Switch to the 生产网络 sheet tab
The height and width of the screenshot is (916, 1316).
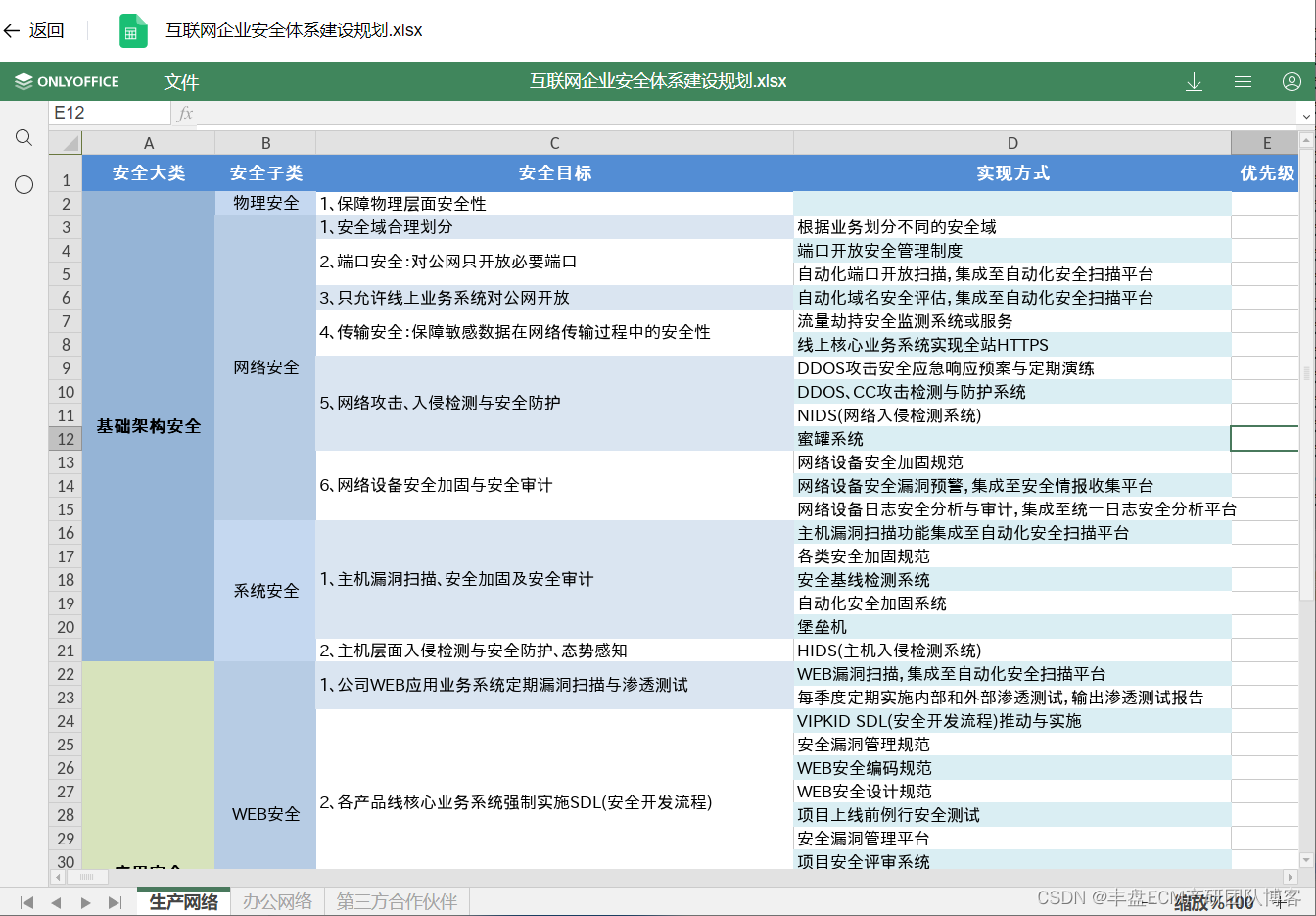click(184, 901)
